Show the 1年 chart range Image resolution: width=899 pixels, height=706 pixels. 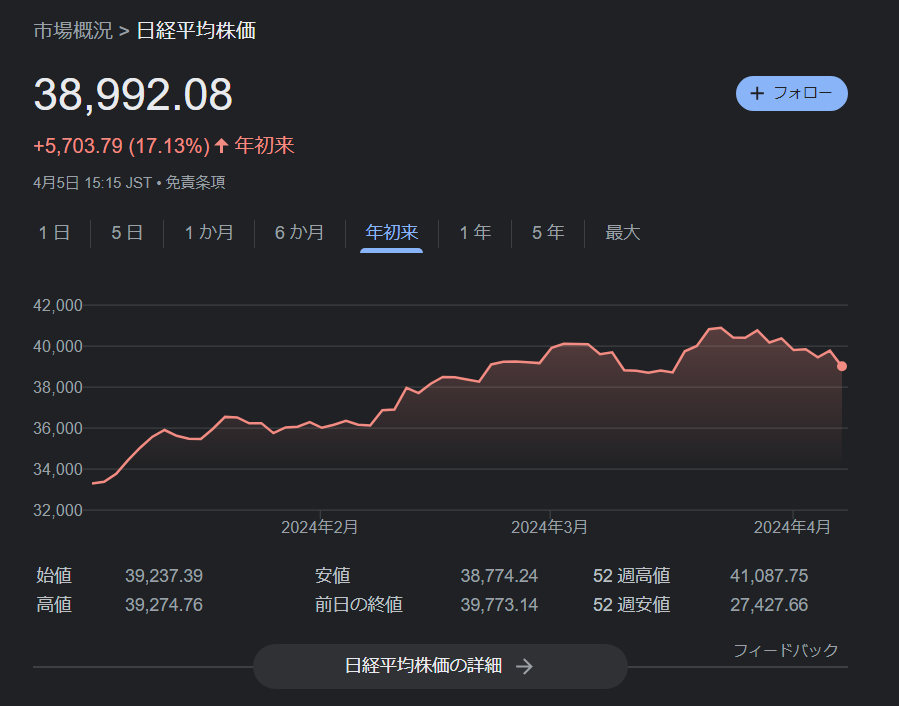pyautogui.click(x=475, y=233)
